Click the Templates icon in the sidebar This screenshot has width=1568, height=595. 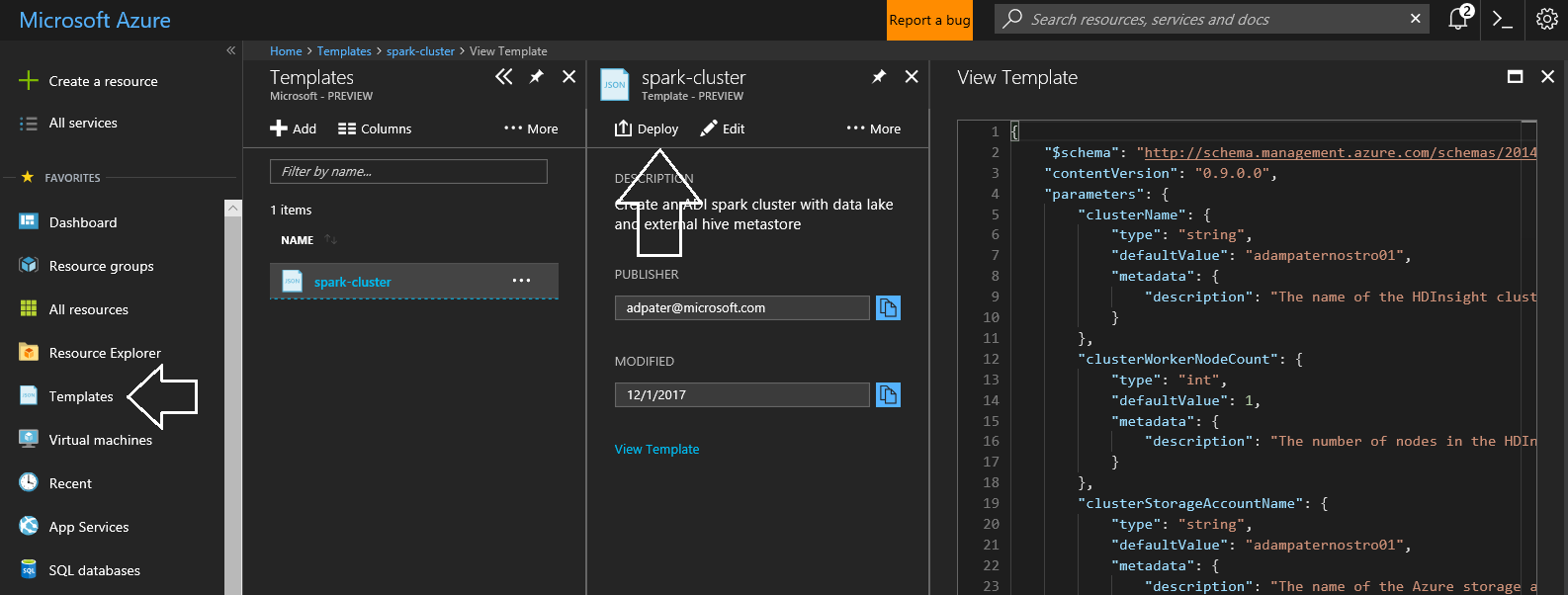click(x=29, y=395)
